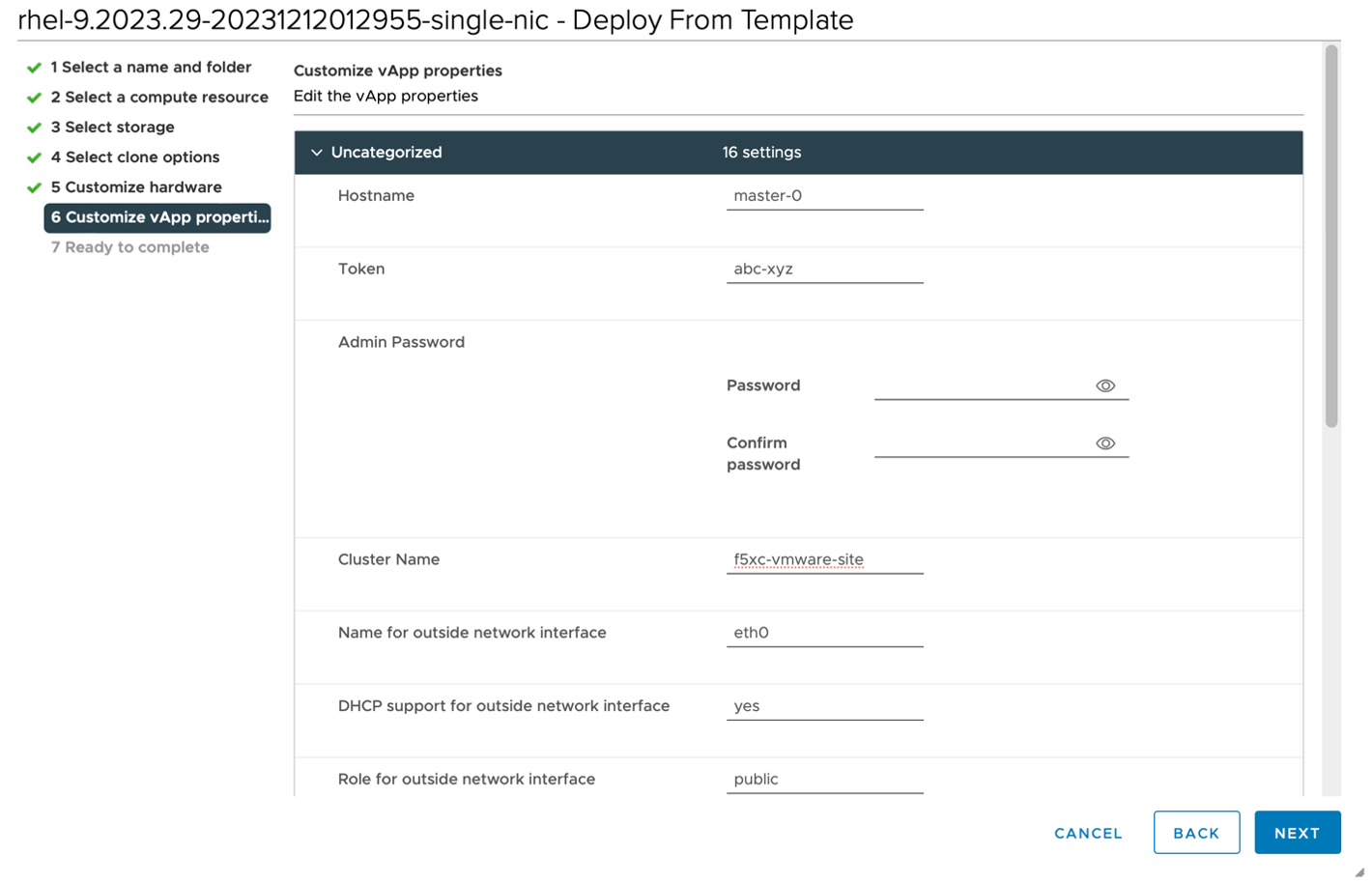Click the checkmark next to Select a name and folder
This screenshot has height=883, width=1372.
(x=33, y=69)
